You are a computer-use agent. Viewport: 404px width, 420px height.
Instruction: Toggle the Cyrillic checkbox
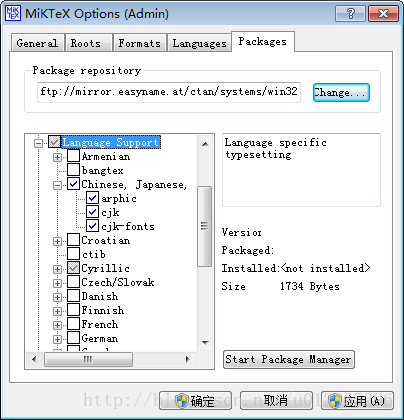(73, 268)
